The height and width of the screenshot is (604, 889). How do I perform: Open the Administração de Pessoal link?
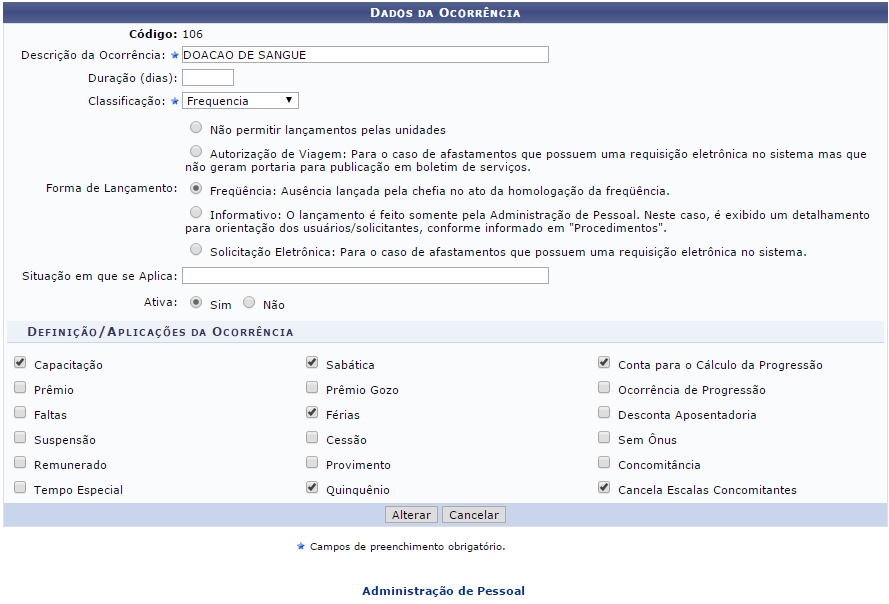443,590
